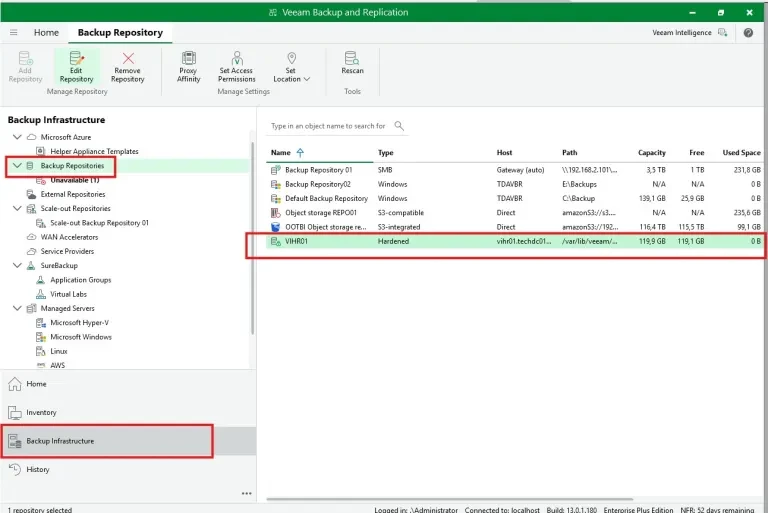Image resolution: width=768 pixels, height=513 pixels.
Task: Open the hamburger main menu
Action: point(14,33)
